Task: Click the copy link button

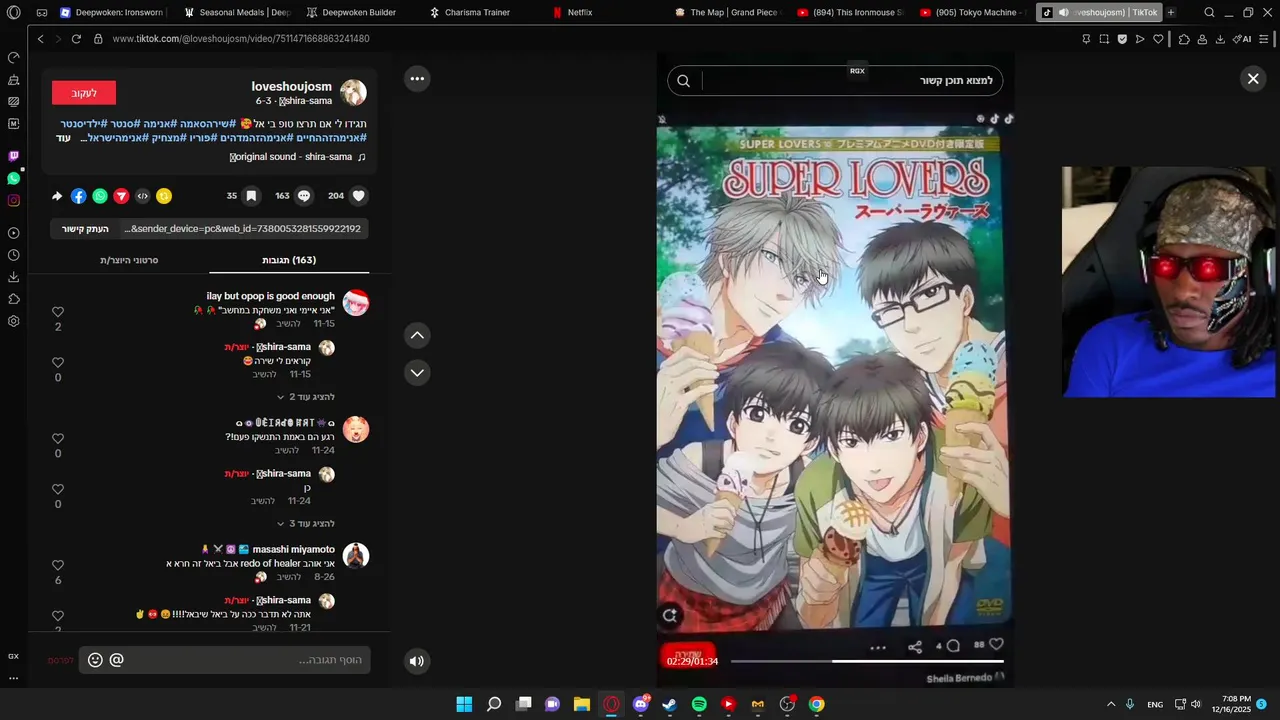Action: pyautogui.click(x=85, y=229)
